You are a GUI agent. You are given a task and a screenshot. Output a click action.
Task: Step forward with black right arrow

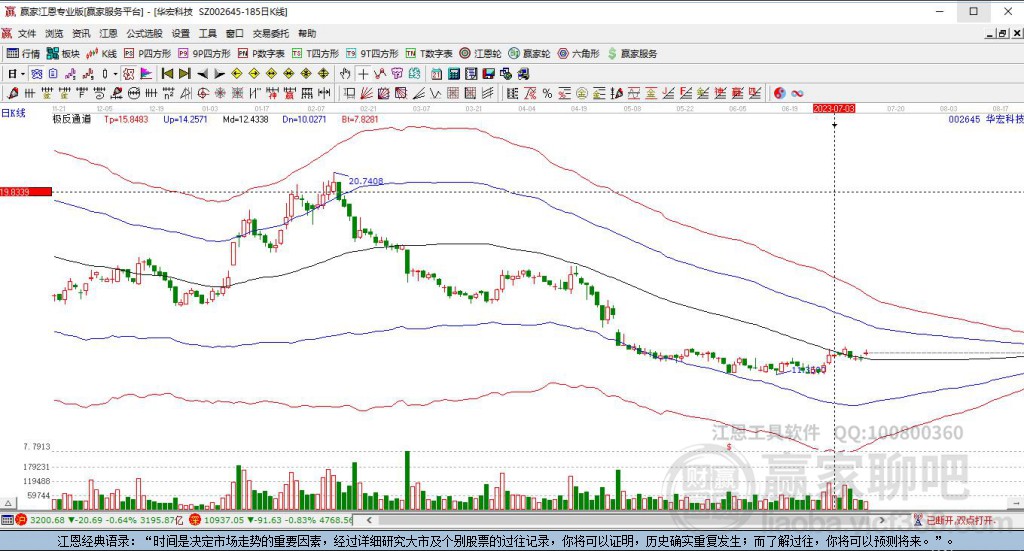[x=219, y=74]
